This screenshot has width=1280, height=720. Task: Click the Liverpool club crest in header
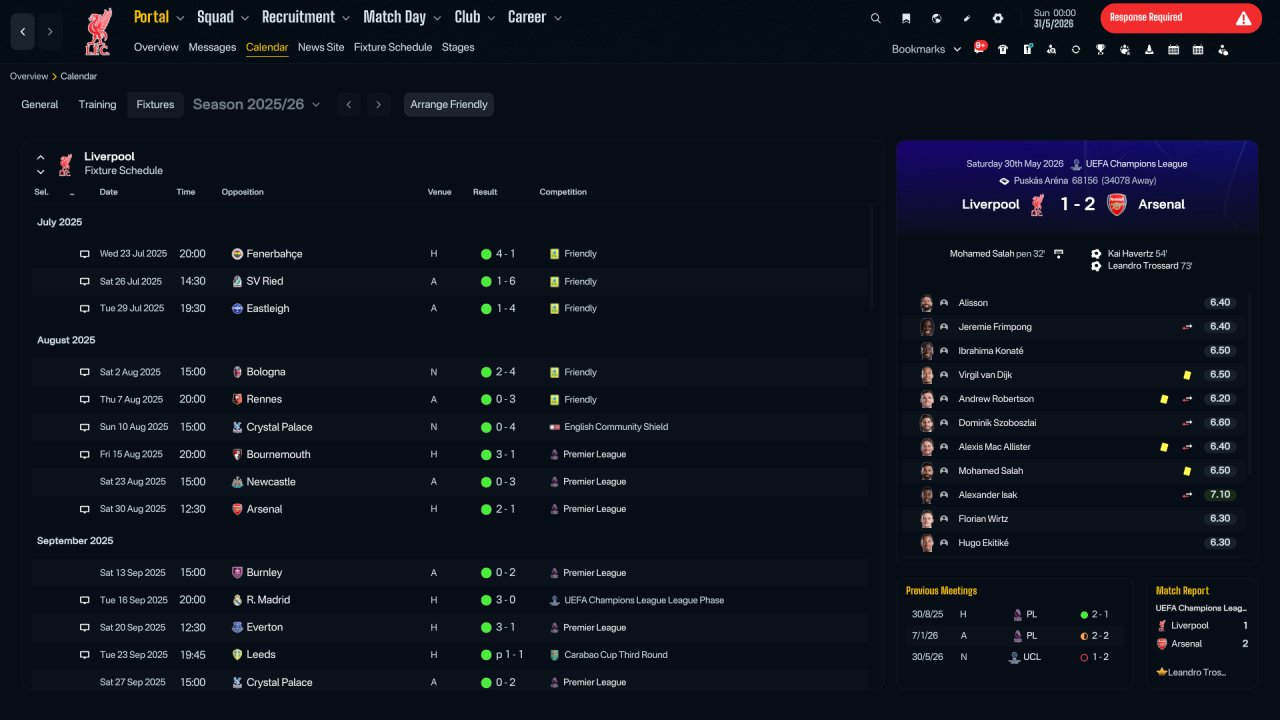[97, 32]
